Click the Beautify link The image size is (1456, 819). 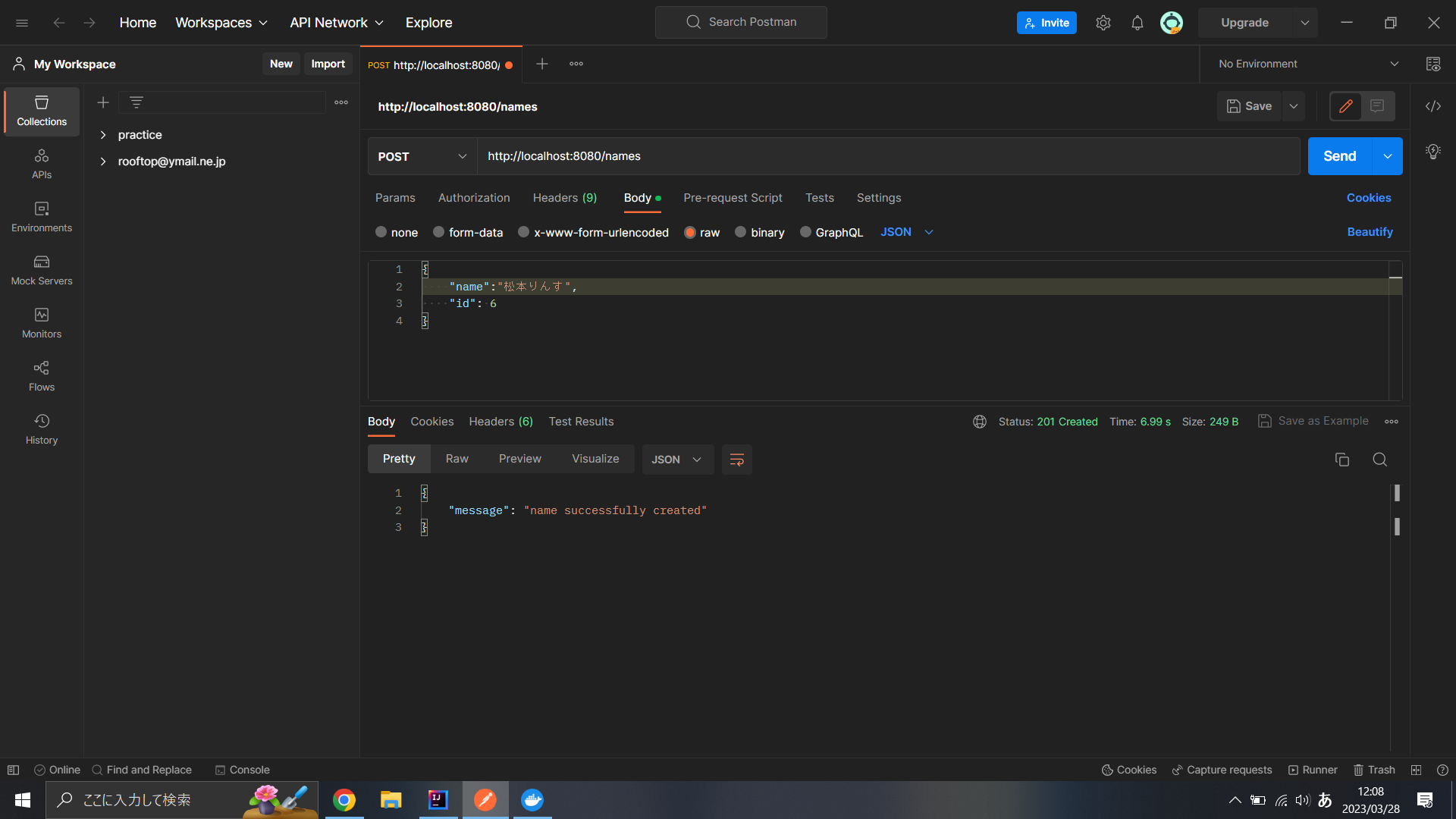coord(1370,232)
